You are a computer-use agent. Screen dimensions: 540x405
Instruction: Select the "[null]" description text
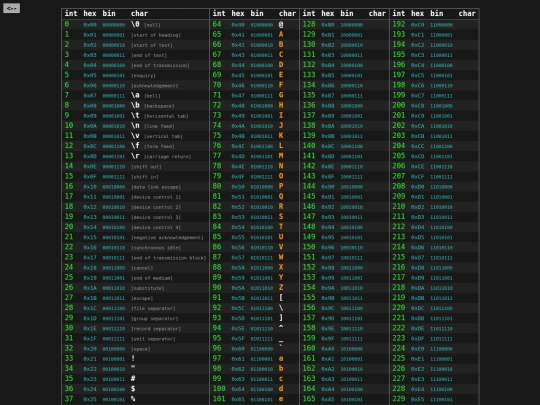pyautogui.click(x=152, y=25)
